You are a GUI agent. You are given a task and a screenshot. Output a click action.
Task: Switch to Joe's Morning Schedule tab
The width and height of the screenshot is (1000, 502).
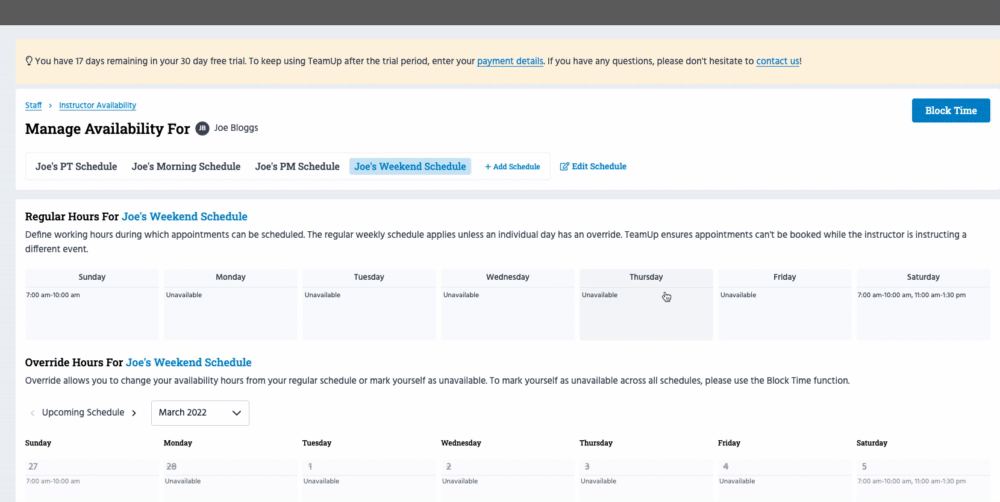pos(186,167)
